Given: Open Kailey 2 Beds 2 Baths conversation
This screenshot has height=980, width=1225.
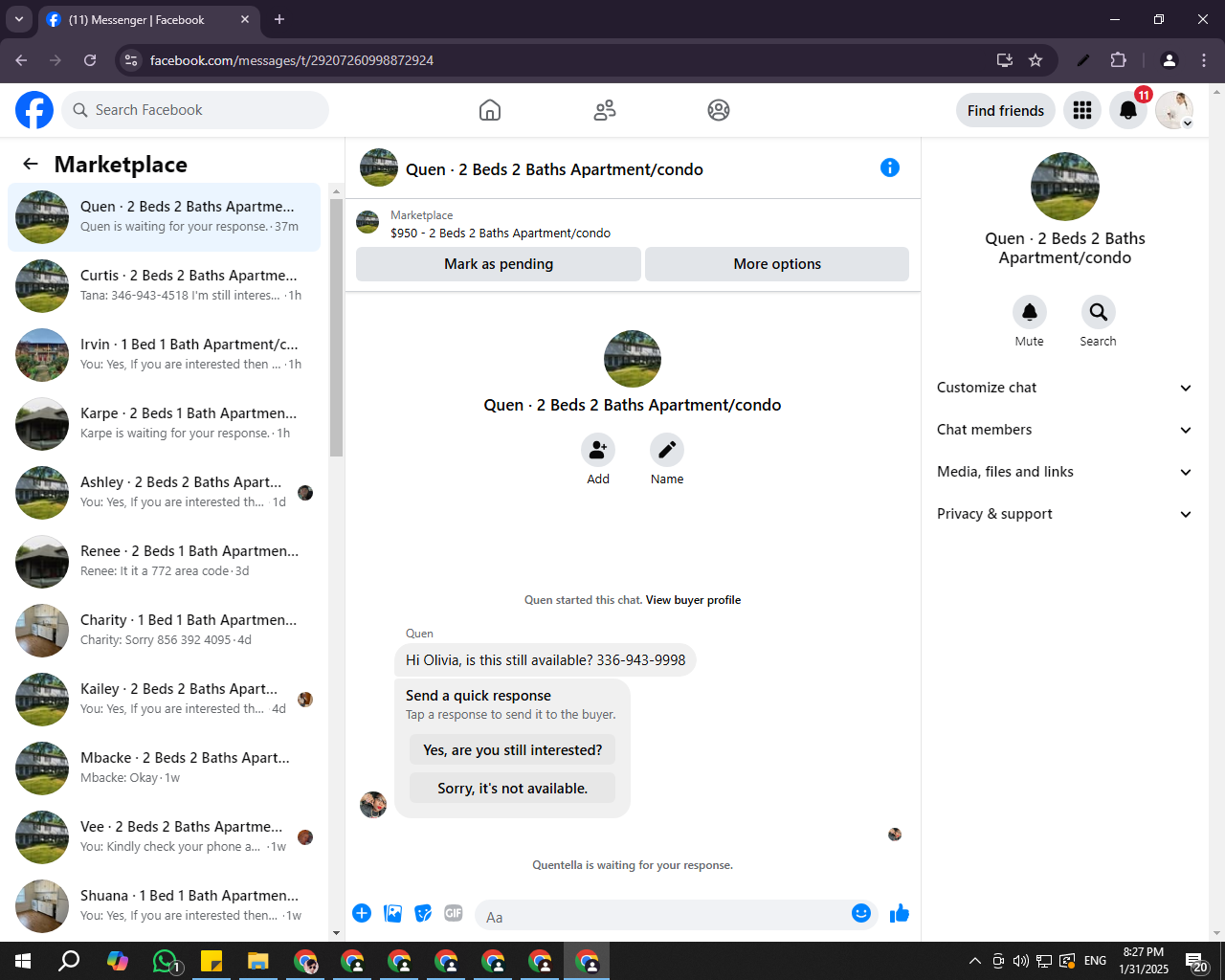Looking at the screenshot, I should 165,700.
